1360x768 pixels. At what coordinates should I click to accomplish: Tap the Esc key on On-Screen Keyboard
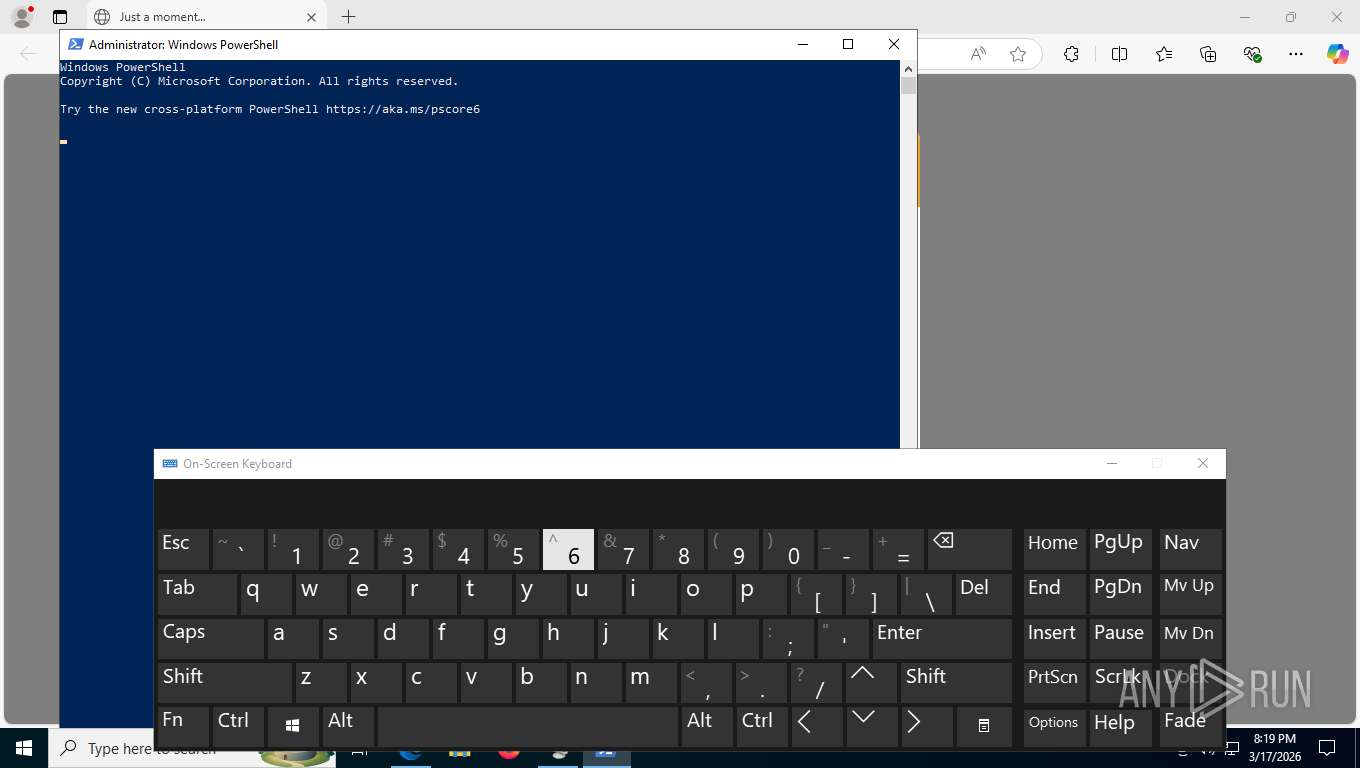click(x=183, y=550)
